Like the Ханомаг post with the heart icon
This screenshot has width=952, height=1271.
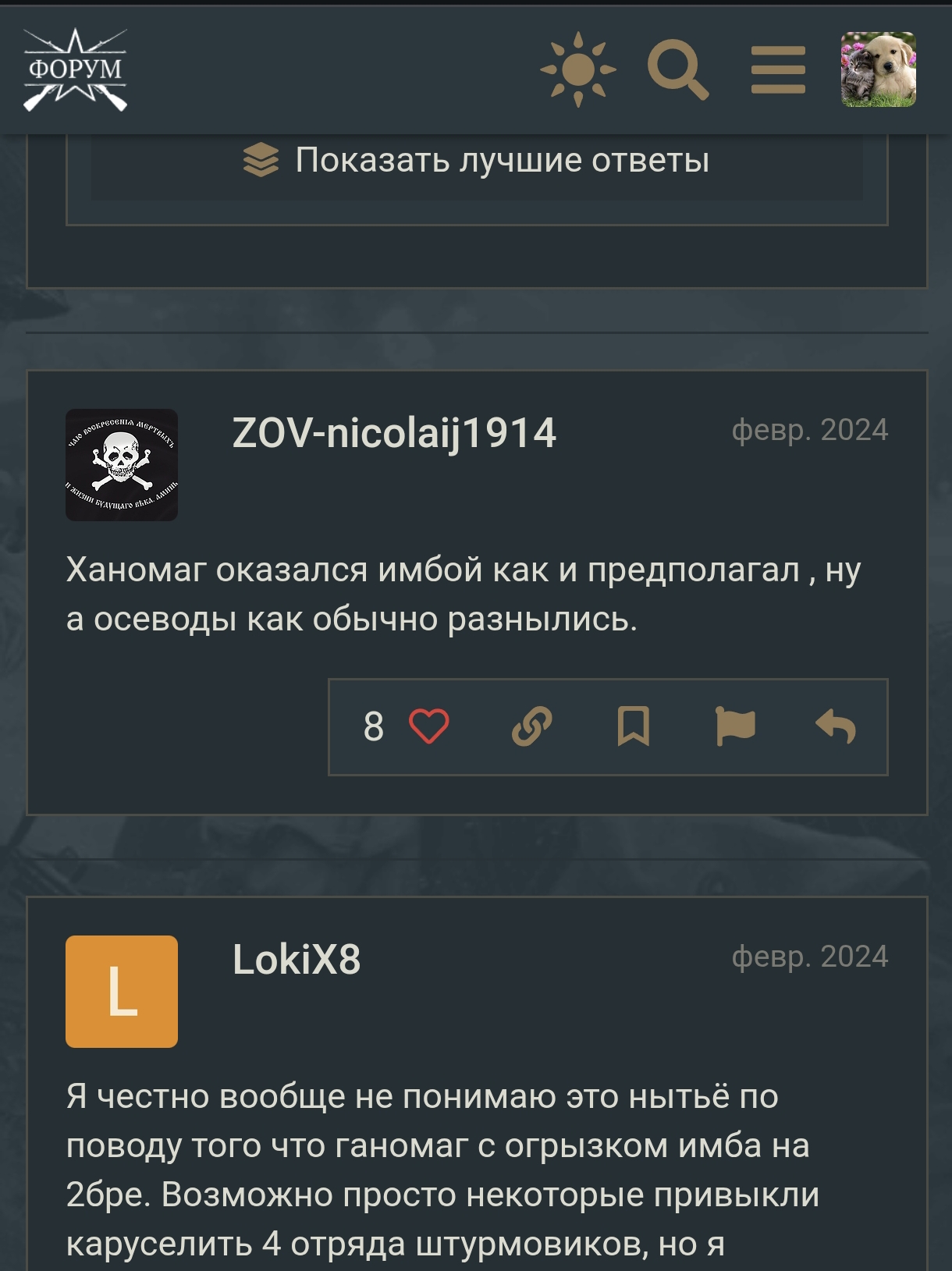(x=429, y=726)
